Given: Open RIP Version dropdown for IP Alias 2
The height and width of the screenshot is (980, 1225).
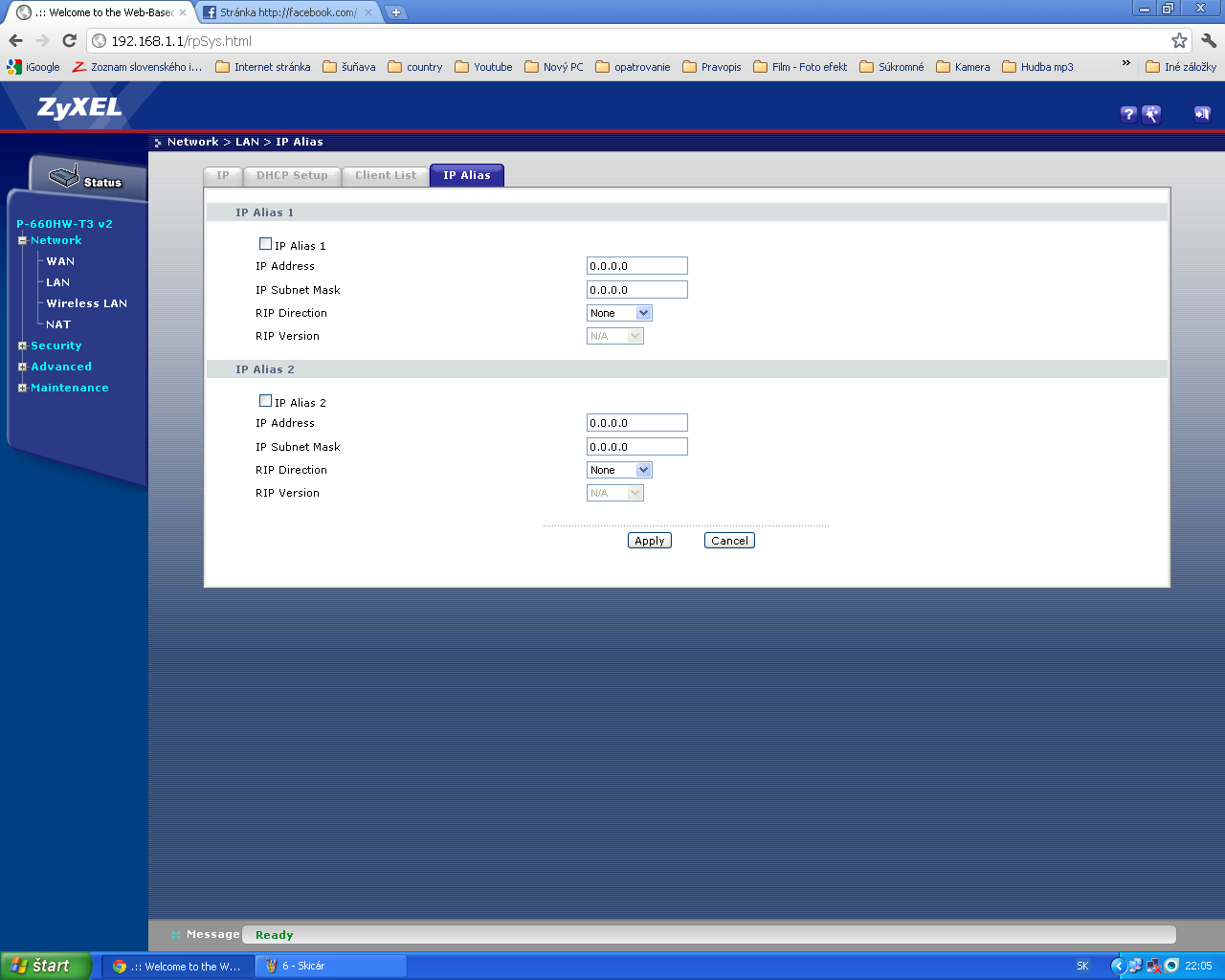Looking at the screenshot, I should coord(615,493).
